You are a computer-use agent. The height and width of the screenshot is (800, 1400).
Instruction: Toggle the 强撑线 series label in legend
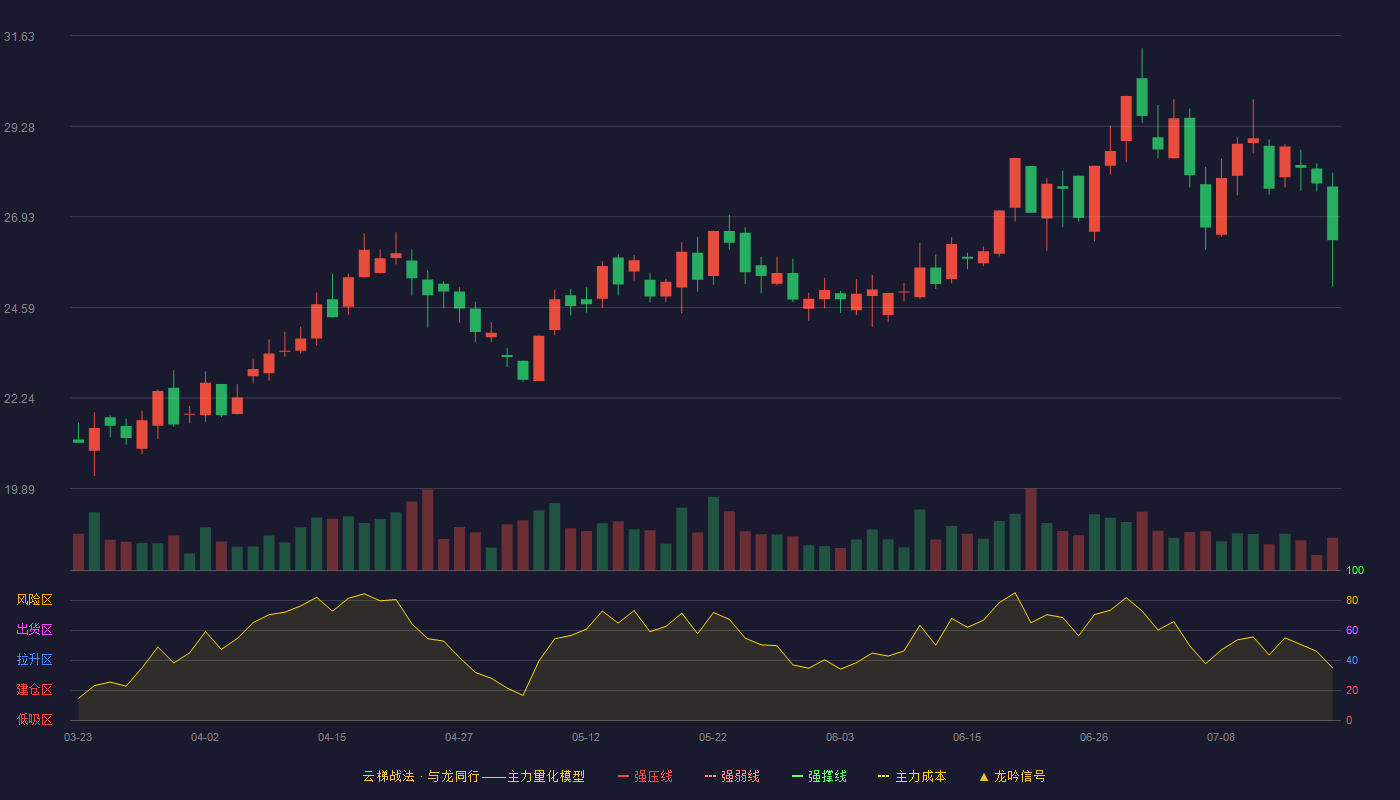827,776
